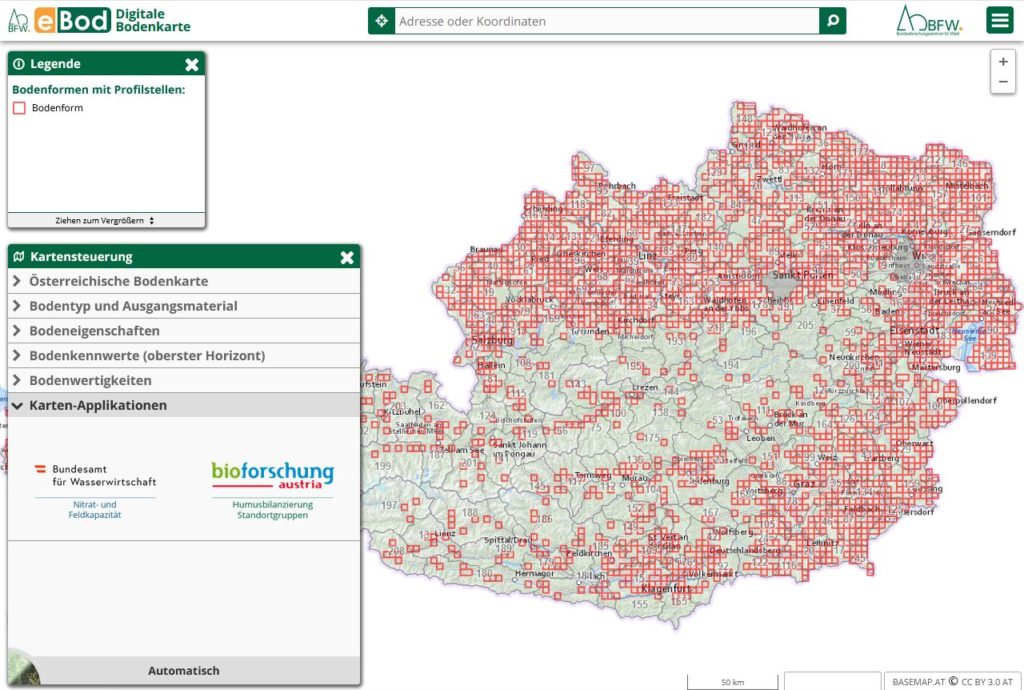Open the hamburger main menu
1024x690 pixels.
pos(999,20)
